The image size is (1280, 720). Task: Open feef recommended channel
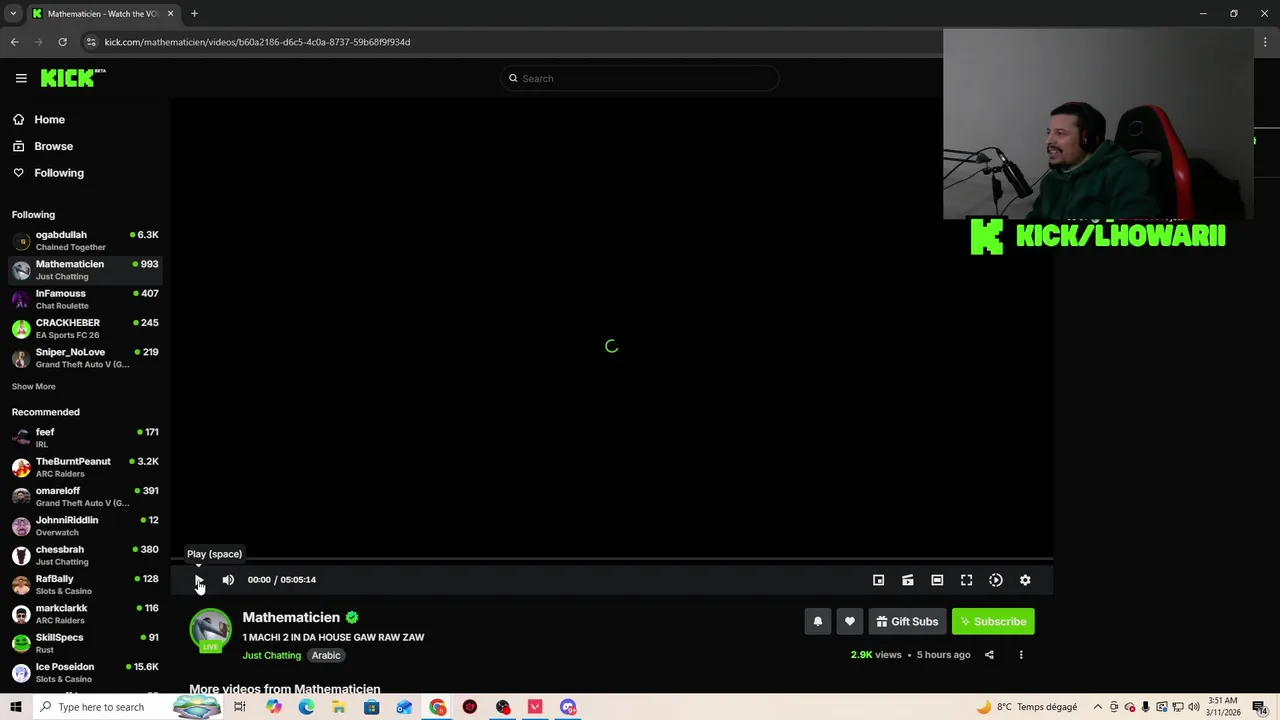(85, 438)
